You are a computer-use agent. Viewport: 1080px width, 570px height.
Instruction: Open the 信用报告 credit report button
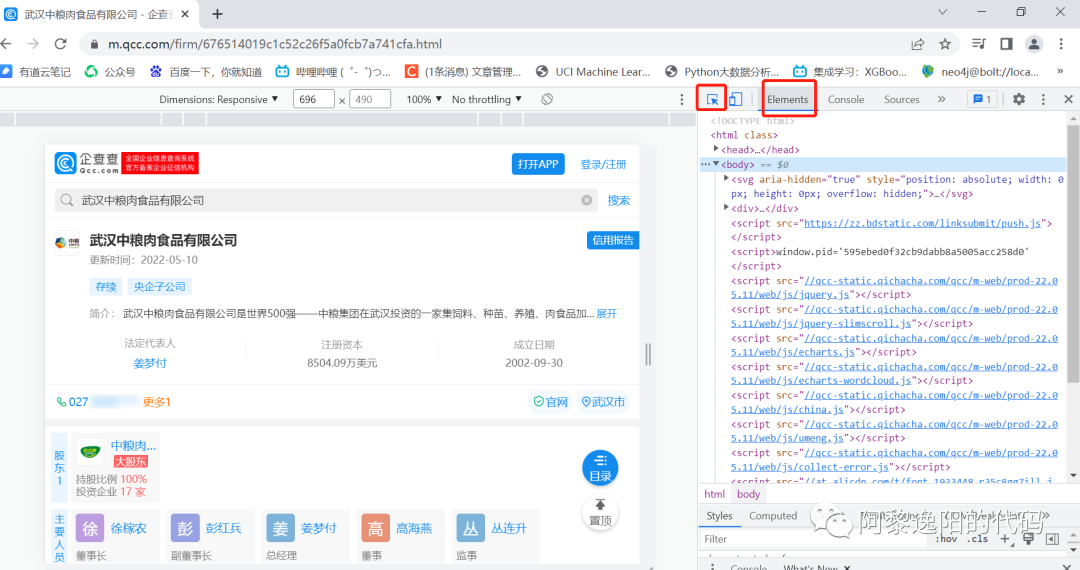coord(612,240)
